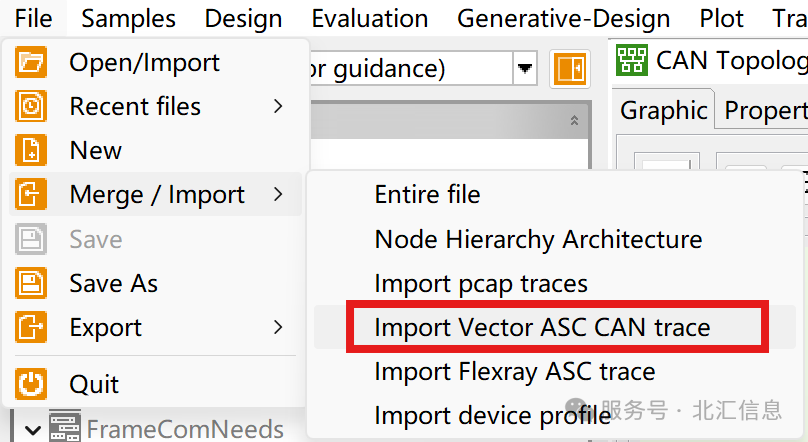The image size is (808, 442).
Task: Open the Evaluation menu
Action: tap(370, 19)
